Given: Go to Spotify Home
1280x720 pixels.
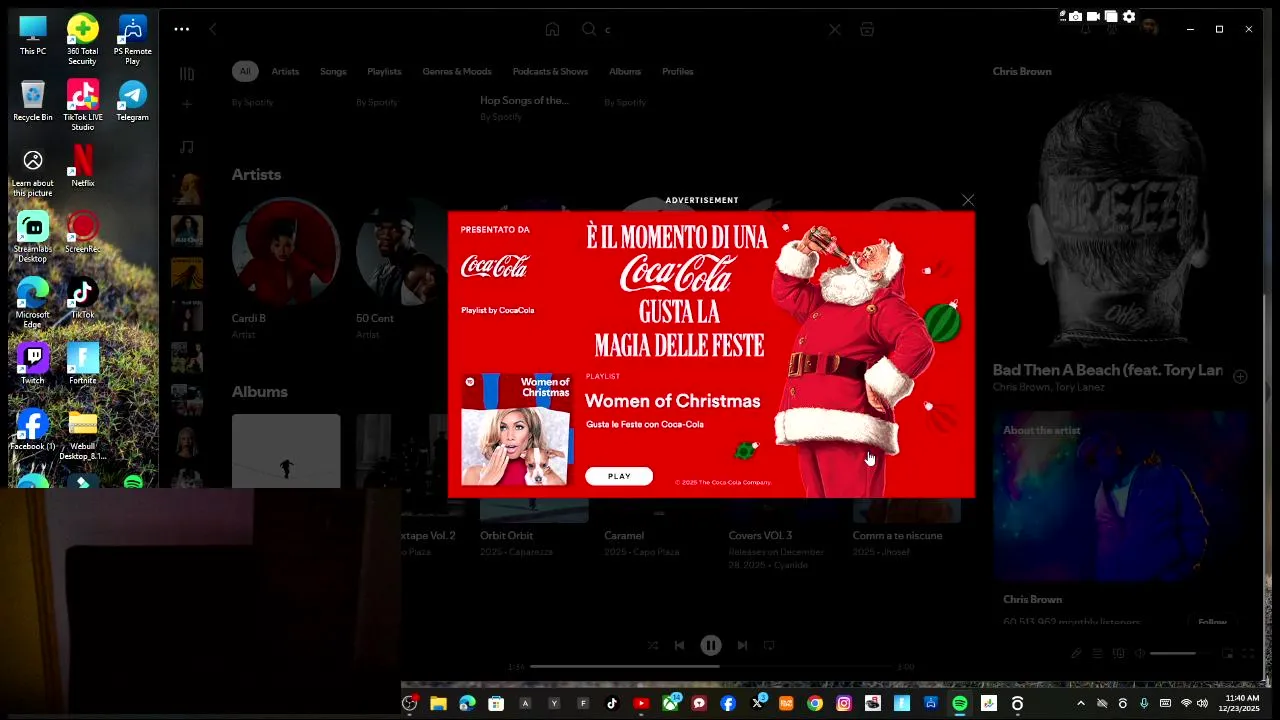Looking at the screenshot, I should click(552, 29).
